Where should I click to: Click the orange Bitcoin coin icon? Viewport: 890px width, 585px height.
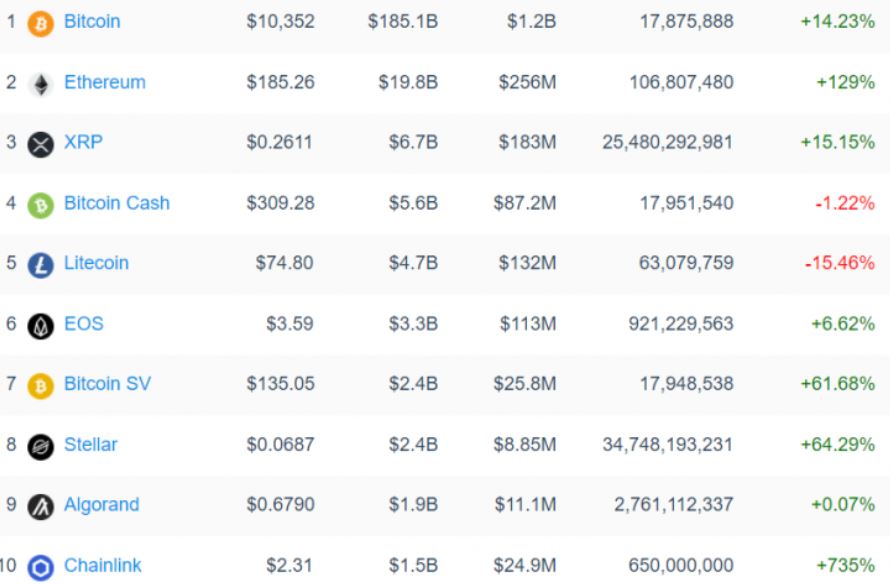click(41, 24)
